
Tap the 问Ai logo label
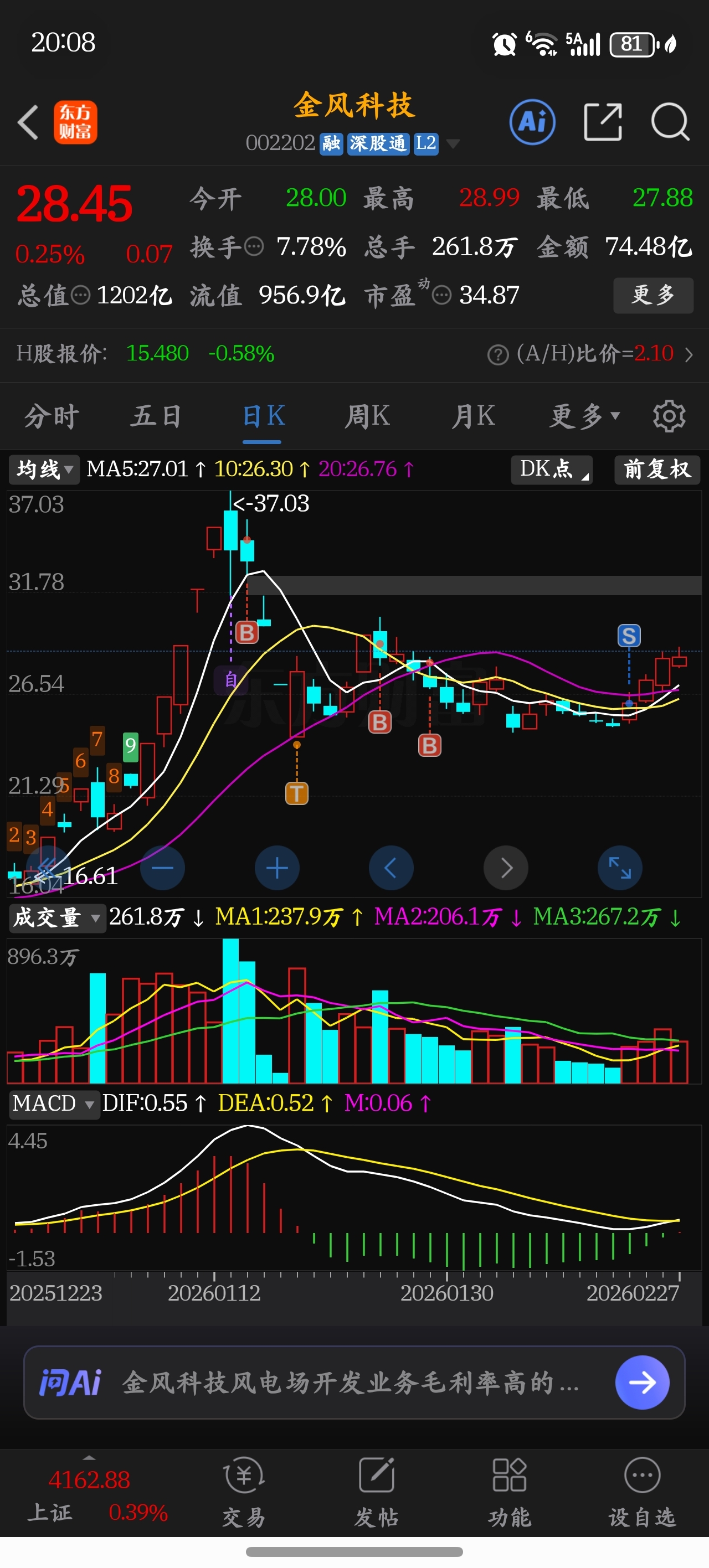coord(71,1383)
